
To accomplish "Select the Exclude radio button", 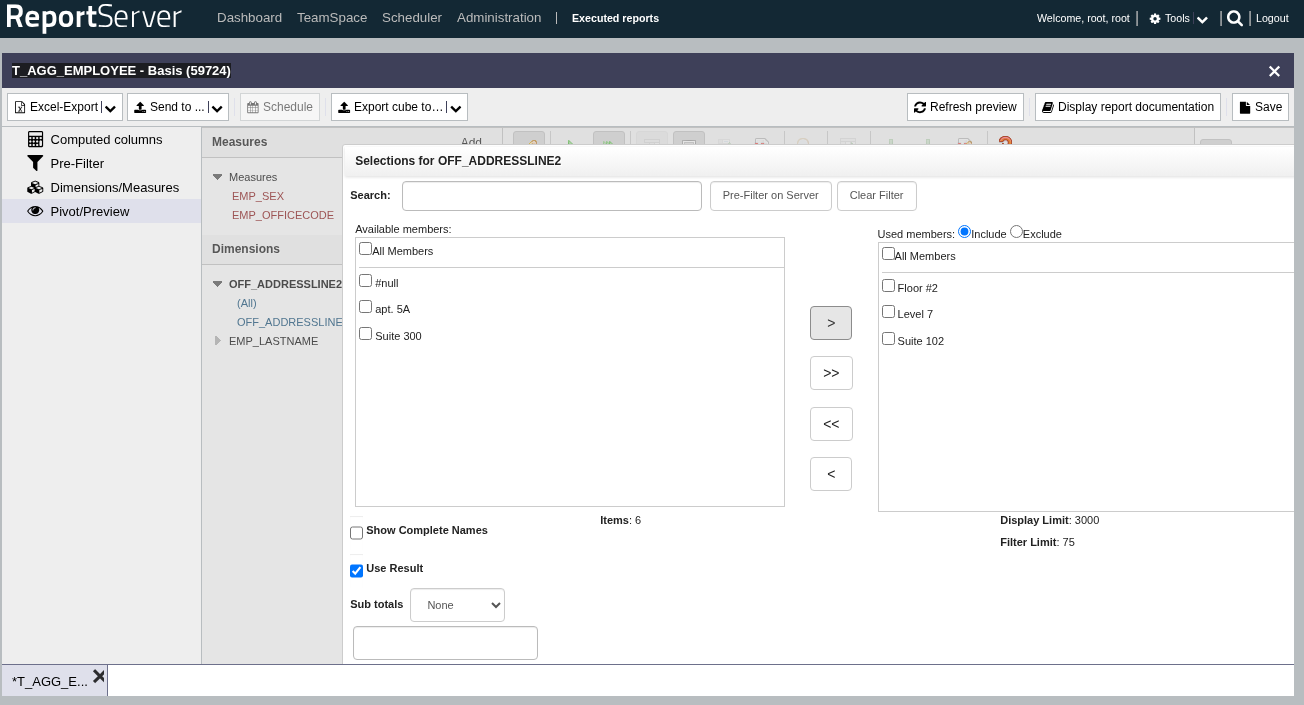I will click(1016, 232).
